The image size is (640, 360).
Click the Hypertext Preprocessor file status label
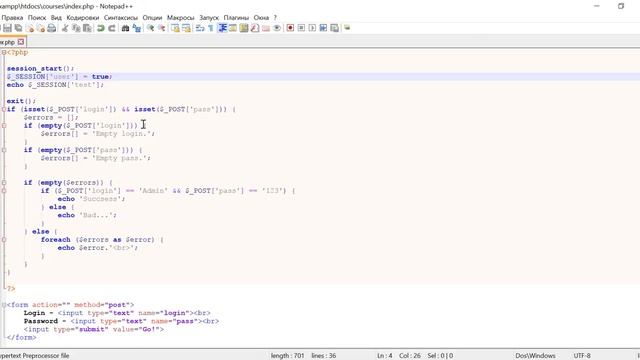click(35, 356)
